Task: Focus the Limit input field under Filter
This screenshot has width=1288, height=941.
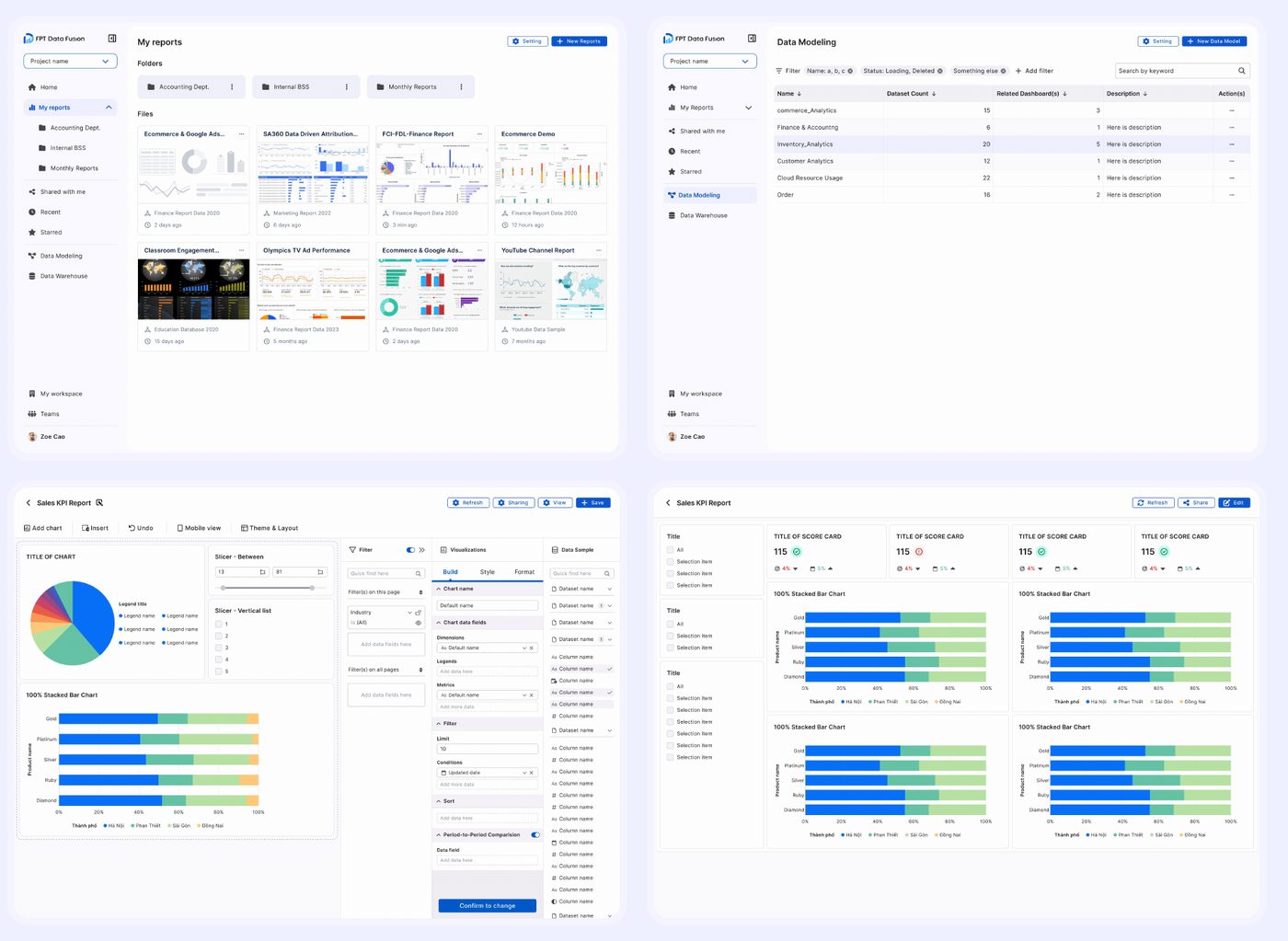Action: (488, 749)
